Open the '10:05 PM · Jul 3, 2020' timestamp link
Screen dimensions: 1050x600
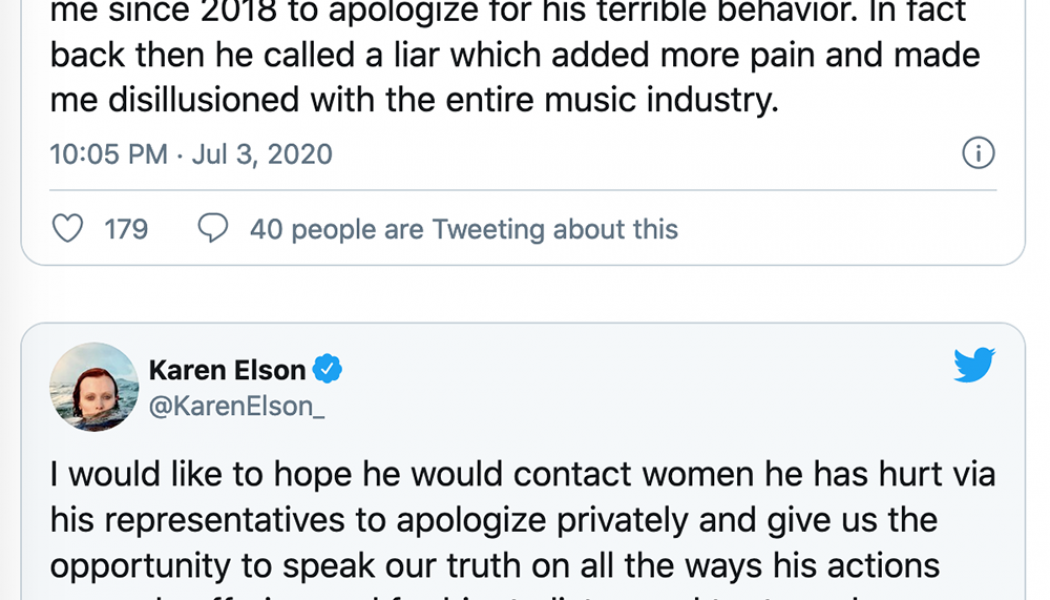(190, 153)
